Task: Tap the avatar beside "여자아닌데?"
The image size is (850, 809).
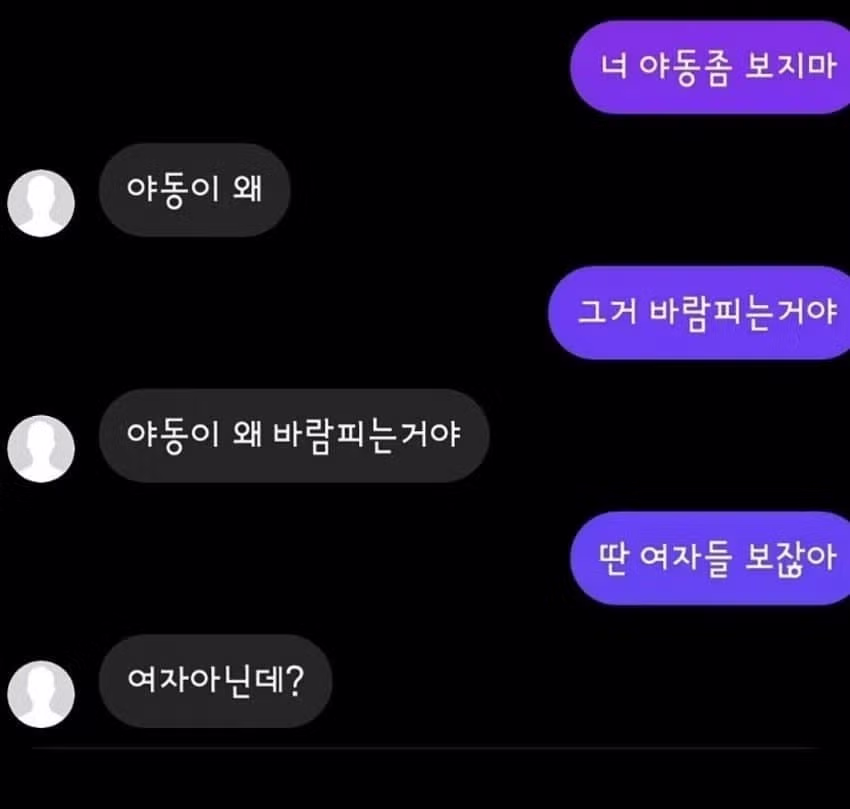Action: [41, 694]
